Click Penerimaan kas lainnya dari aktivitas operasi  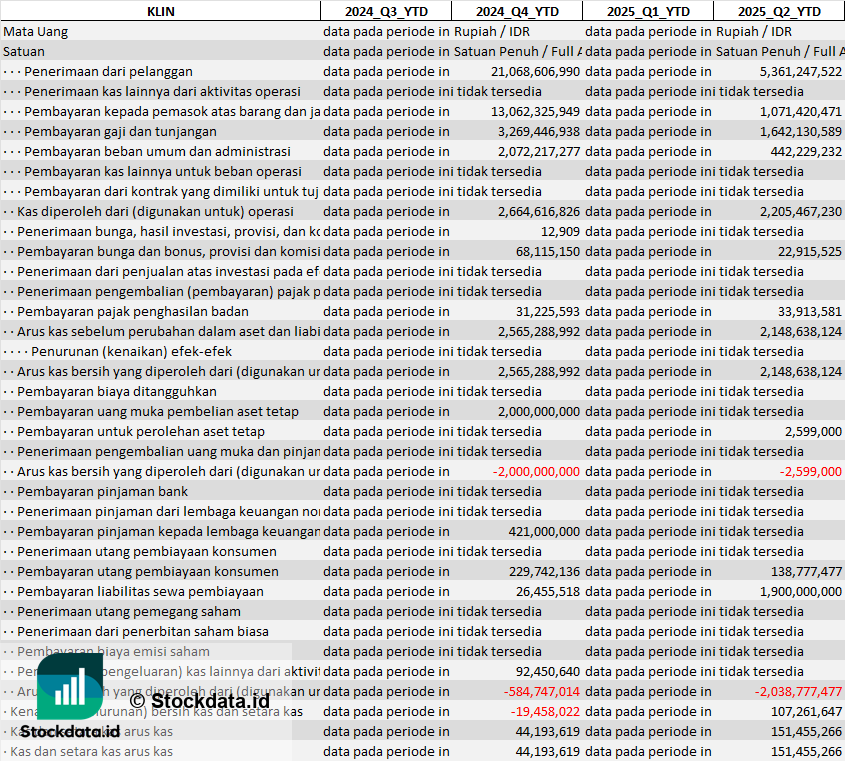[x=162, y=91]
